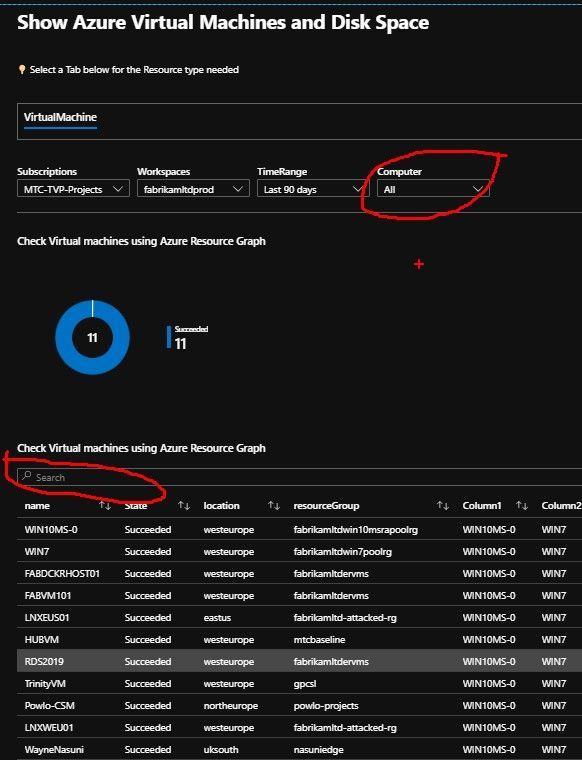
Task: Select the TrinityVM row name
Action: coord(45,684)
